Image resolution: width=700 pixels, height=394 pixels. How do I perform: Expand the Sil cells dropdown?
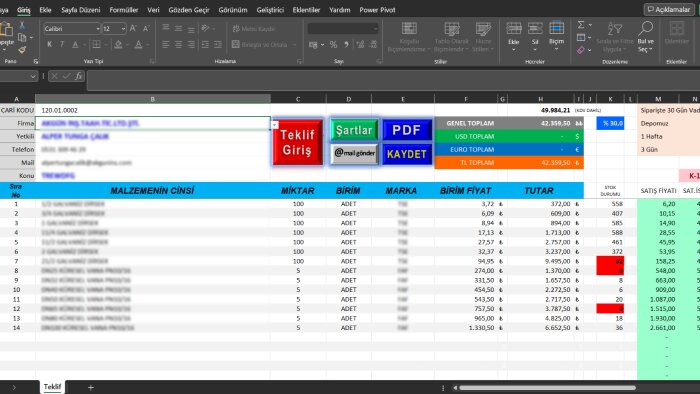click(535, 50)
